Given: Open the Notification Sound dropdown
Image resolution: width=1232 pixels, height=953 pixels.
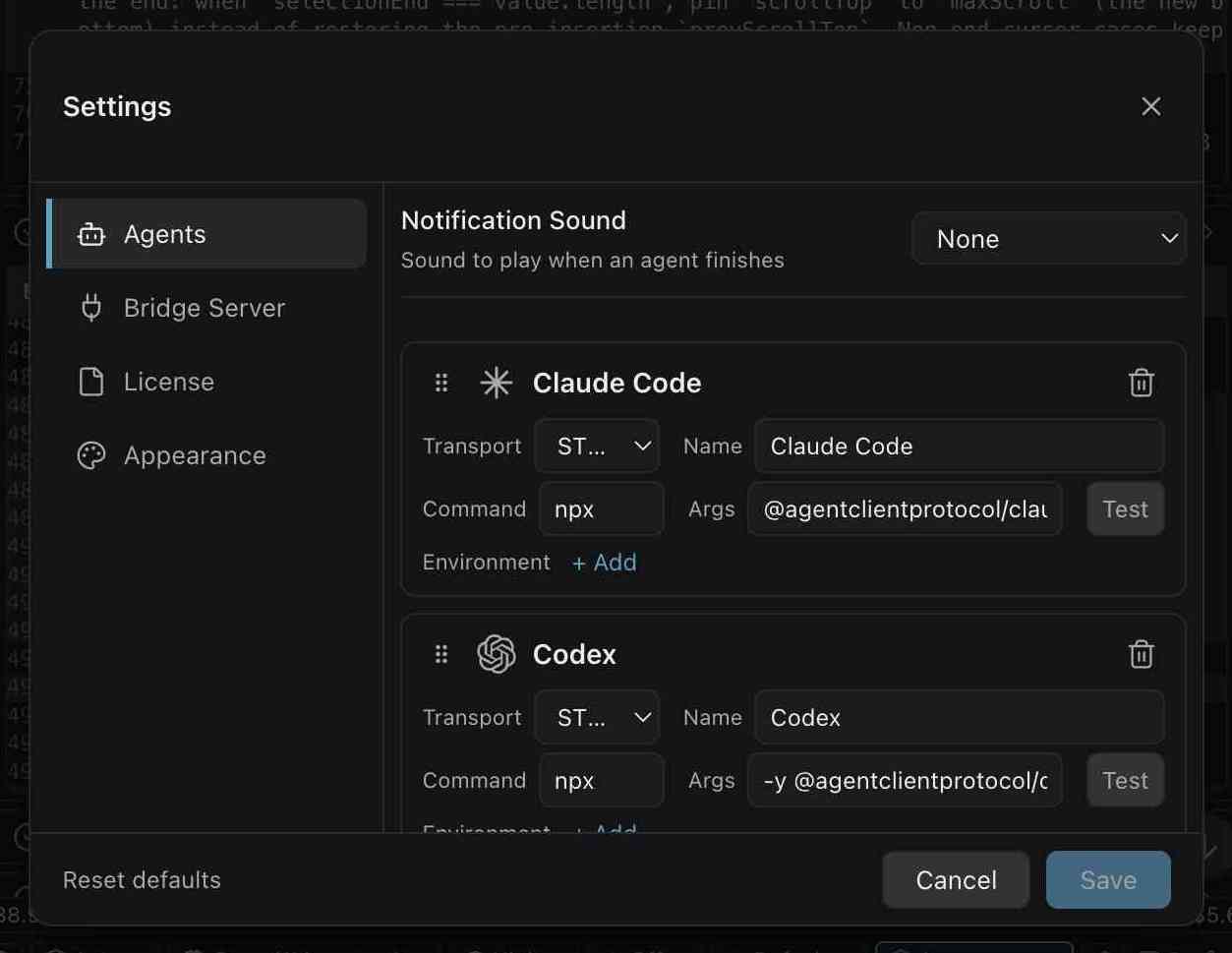Looking at the screenshot, I should pos(1049,239).
